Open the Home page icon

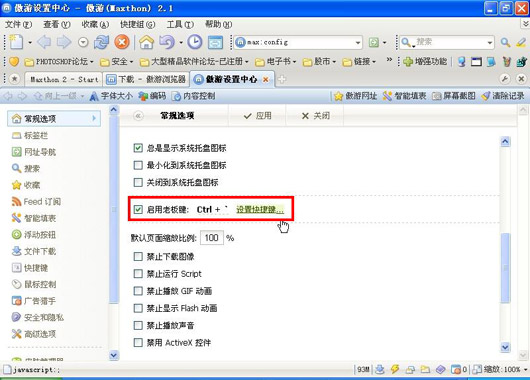click(147, 42)
